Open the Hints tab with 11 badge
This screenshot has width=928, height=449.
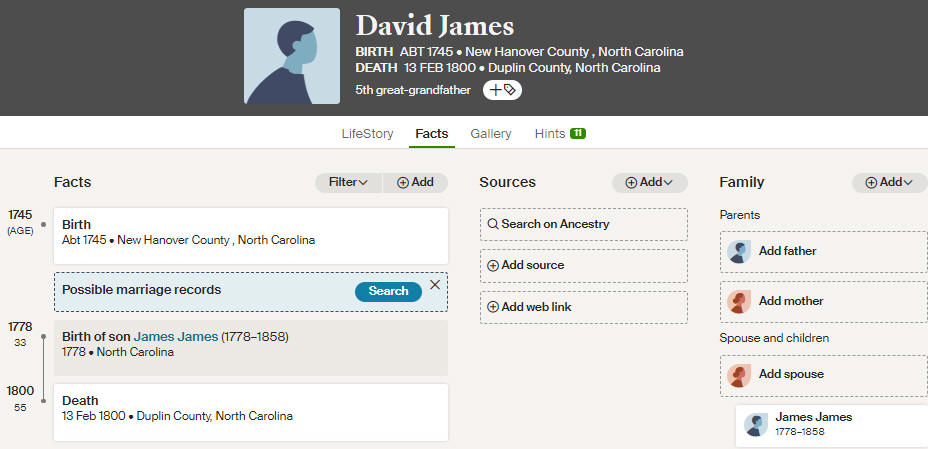coord(560,134)
